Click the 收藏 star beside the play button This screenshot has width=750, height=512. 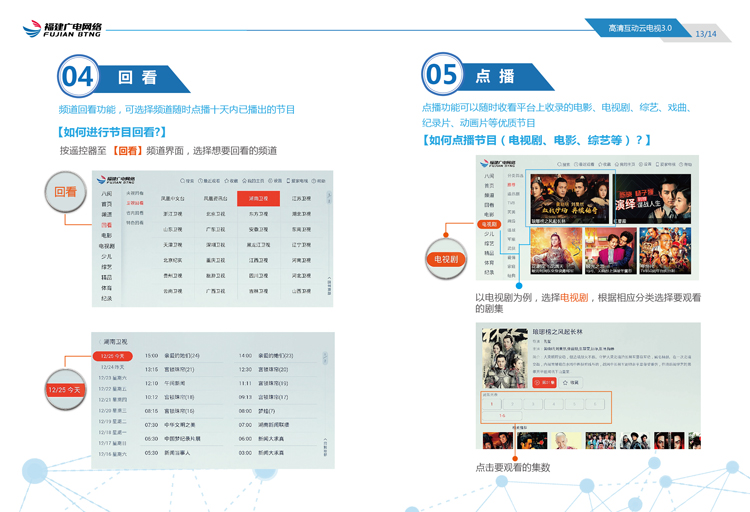(x=571, y=382)
